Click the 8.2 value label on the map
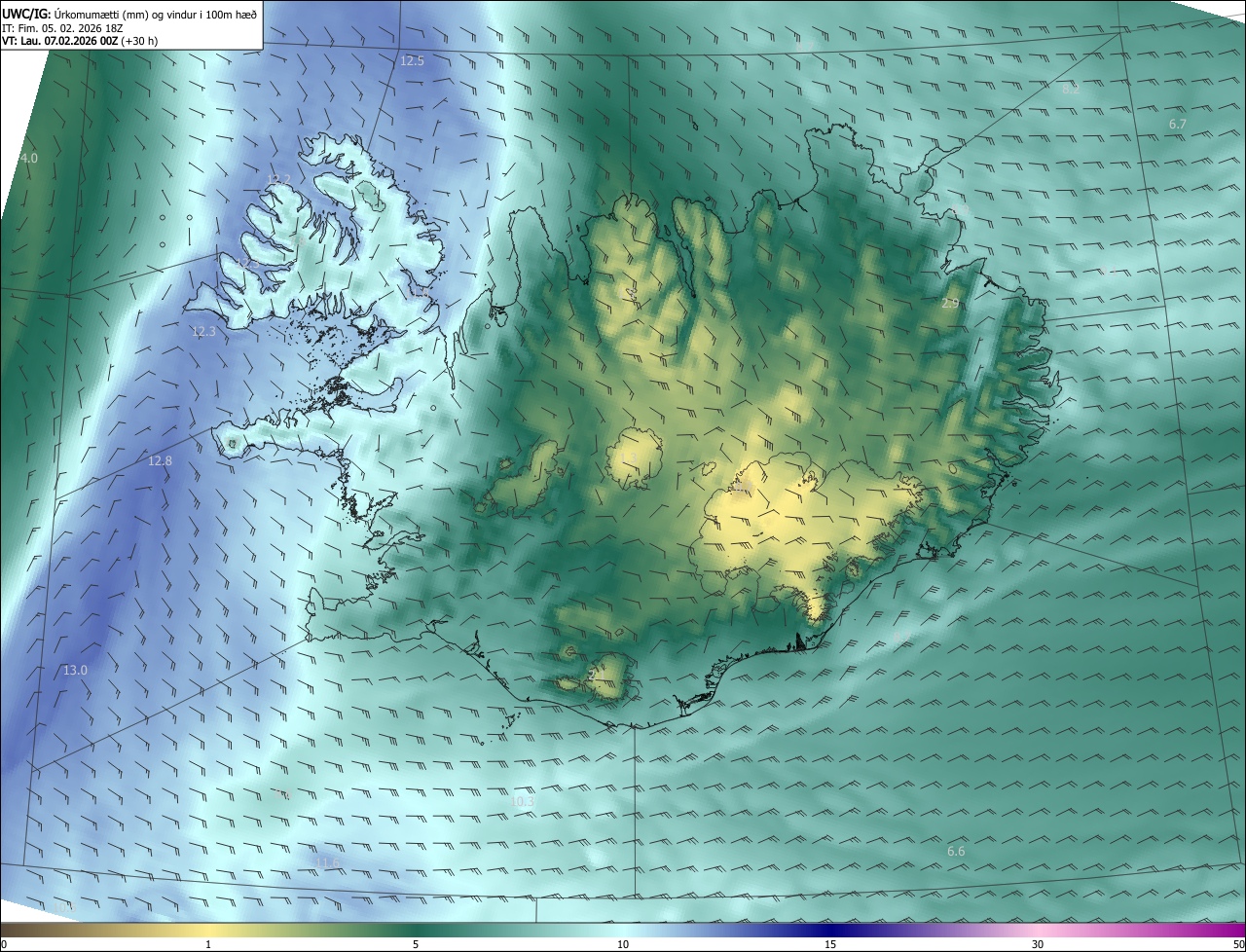 coord(1071,89)
